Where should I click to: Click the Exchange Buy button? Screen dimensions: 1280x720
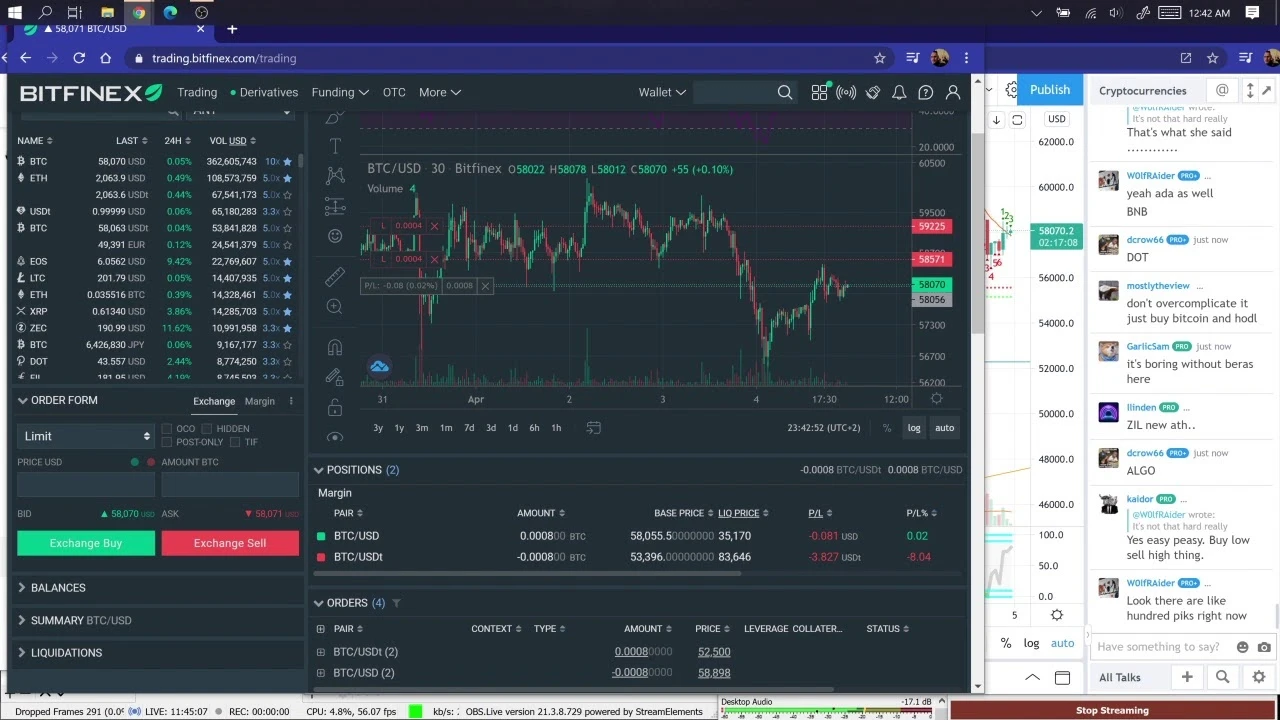click(x=86, y=543)
